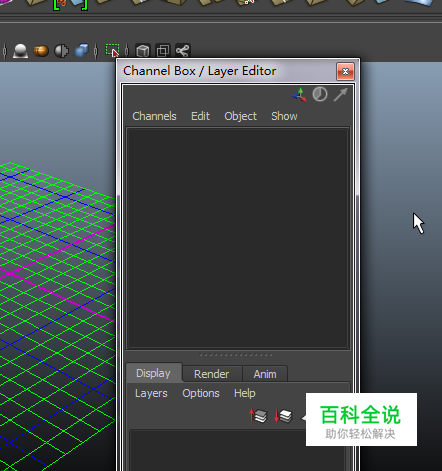Switch to the Render layer tab
The width and height of the screenshot is (442, 471).
pyautogui.click(x=212, y=374)
